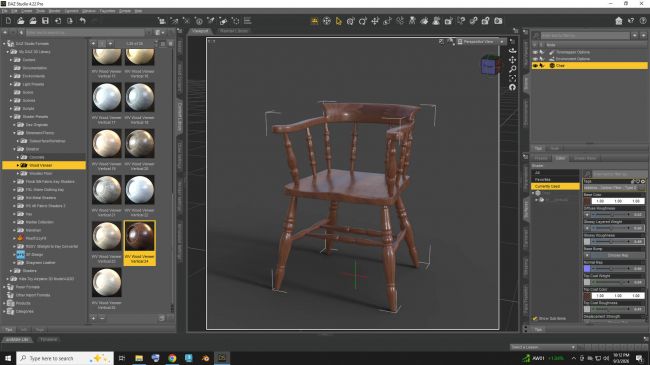Click the New Scene file icon

tap(8, 21)
